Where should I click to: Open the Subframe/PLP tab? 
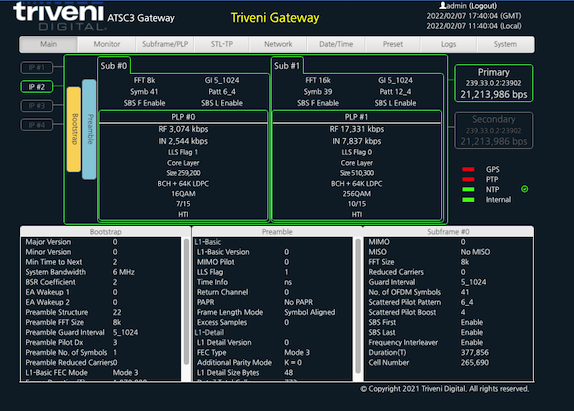point(165,44)
